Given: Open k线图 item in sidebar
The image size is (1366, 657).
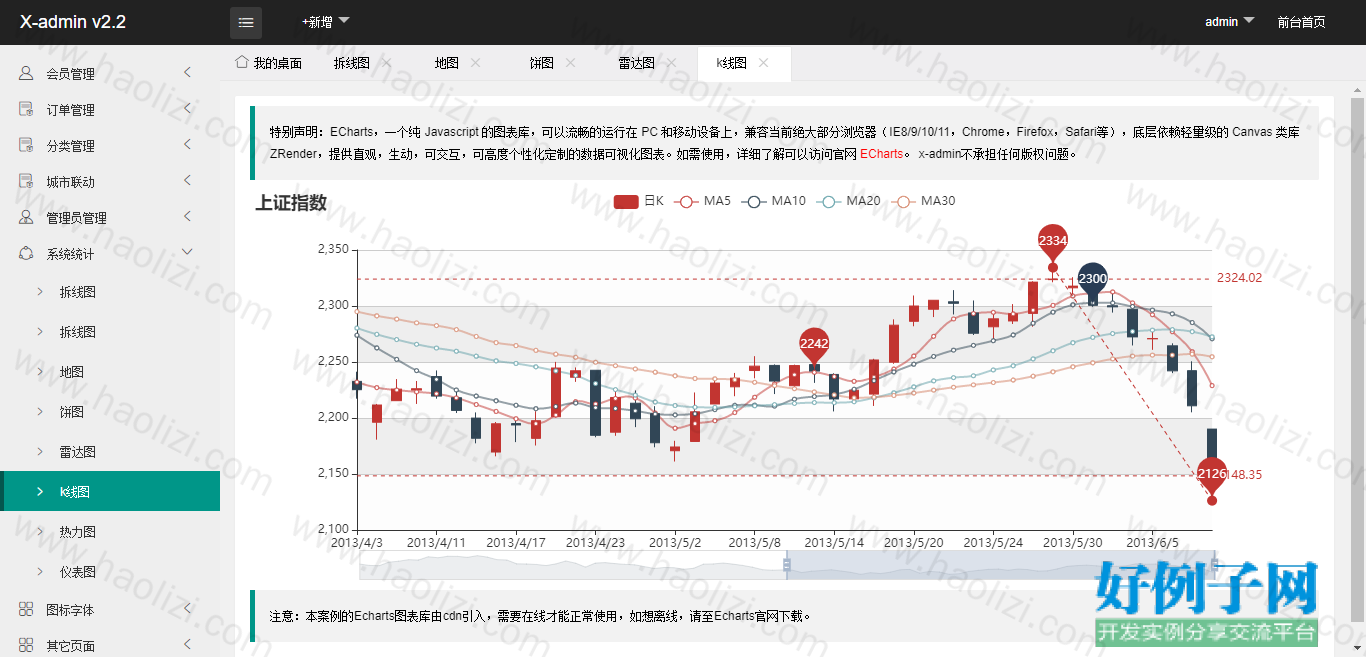Looking at the screenshot, I should pos(110,492).
